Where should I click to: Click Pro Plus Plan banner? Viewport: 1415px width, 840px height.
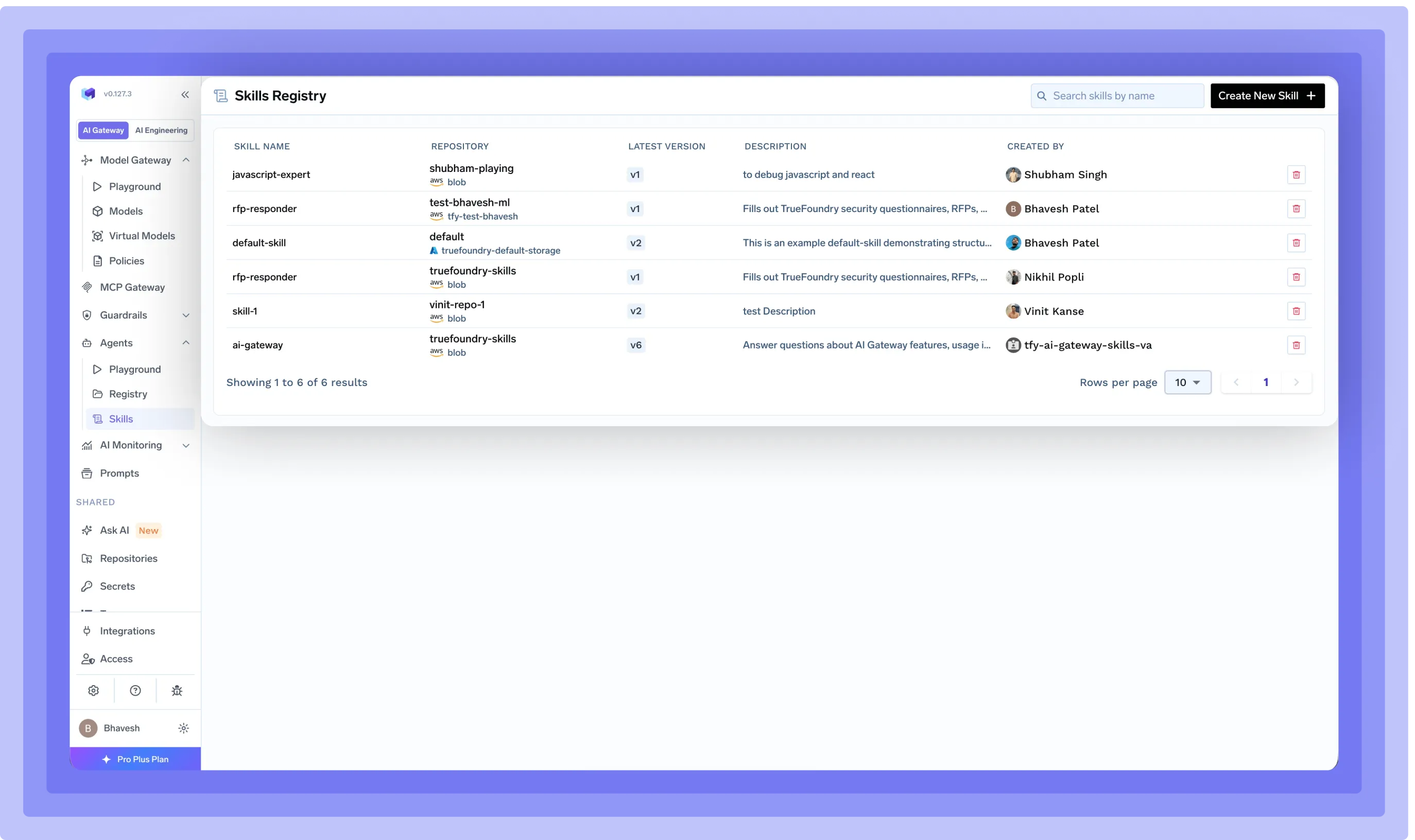coord(135,759)
